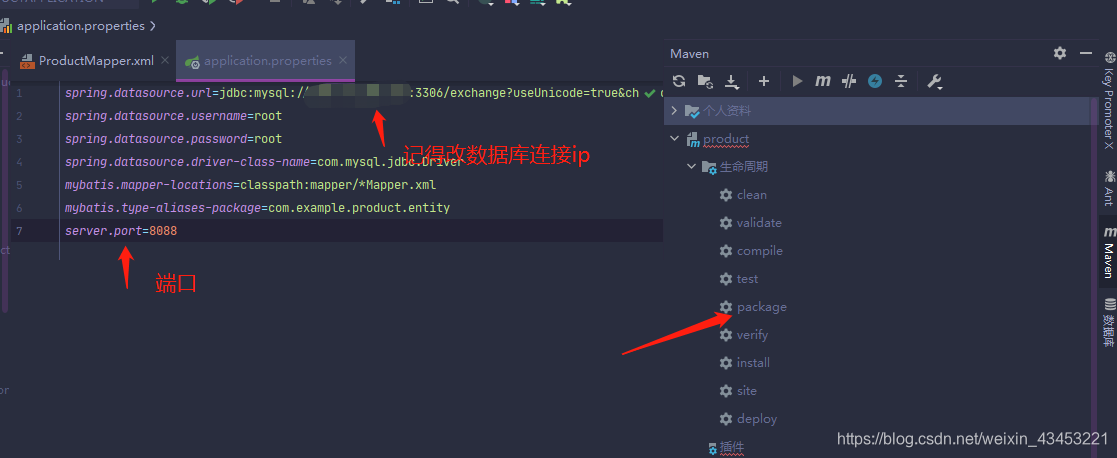Place cursor in spring.datasource.url line

[x=352, y=93]
